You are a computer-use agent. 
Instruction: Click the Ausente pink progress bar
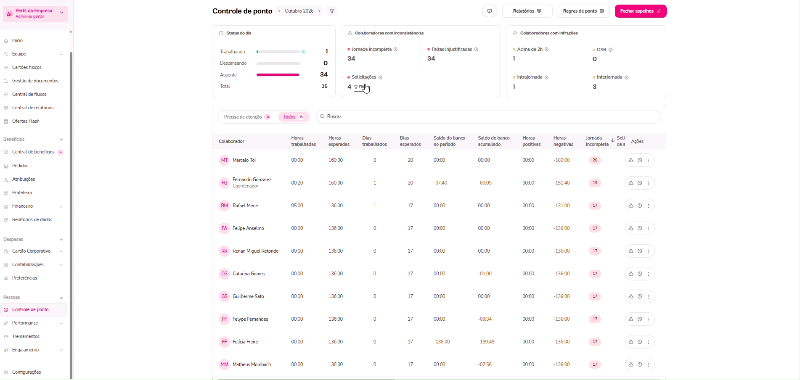pos(278,75)
